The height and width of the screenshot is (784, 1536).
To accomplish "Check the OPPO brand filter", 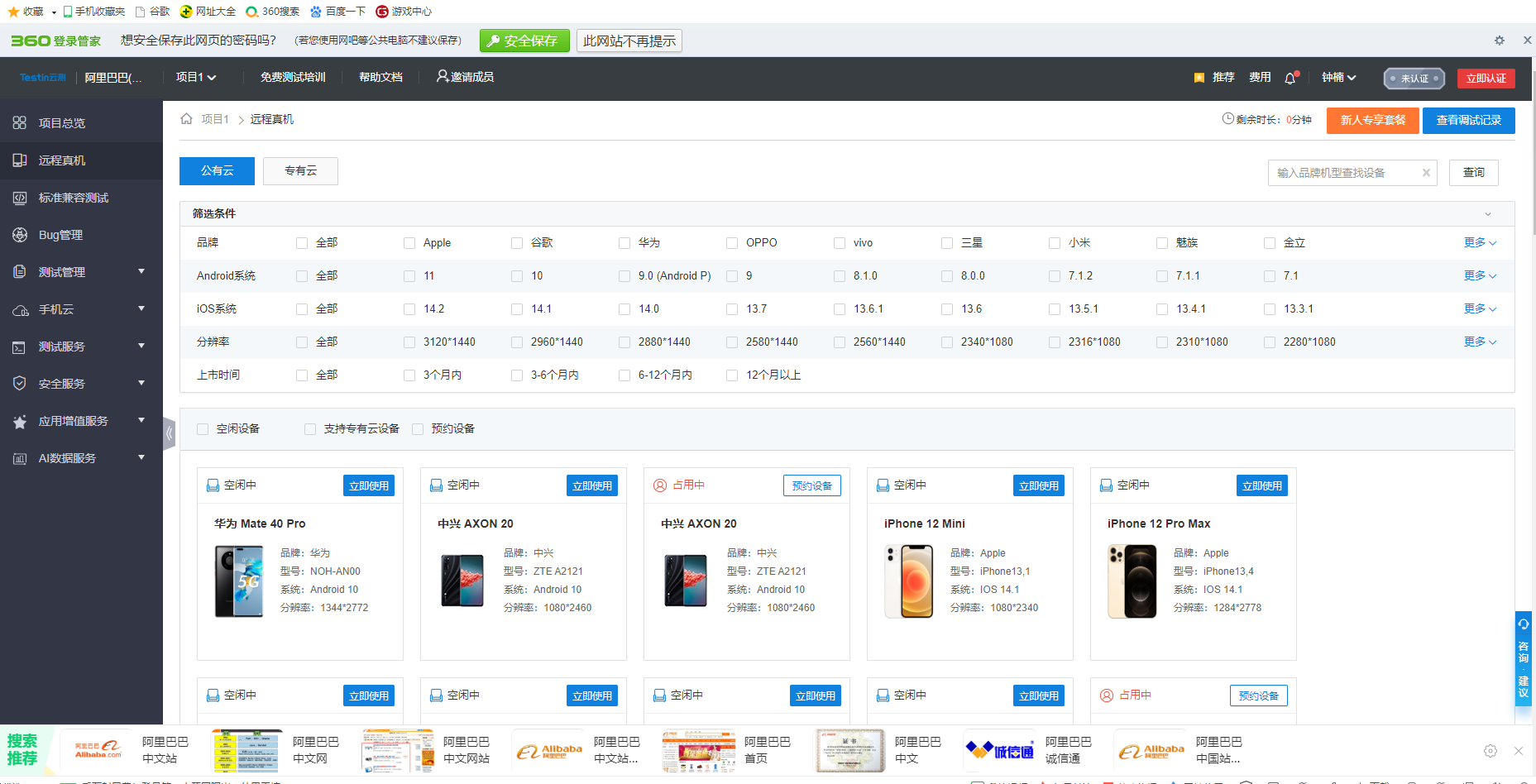I will [732, 243].
